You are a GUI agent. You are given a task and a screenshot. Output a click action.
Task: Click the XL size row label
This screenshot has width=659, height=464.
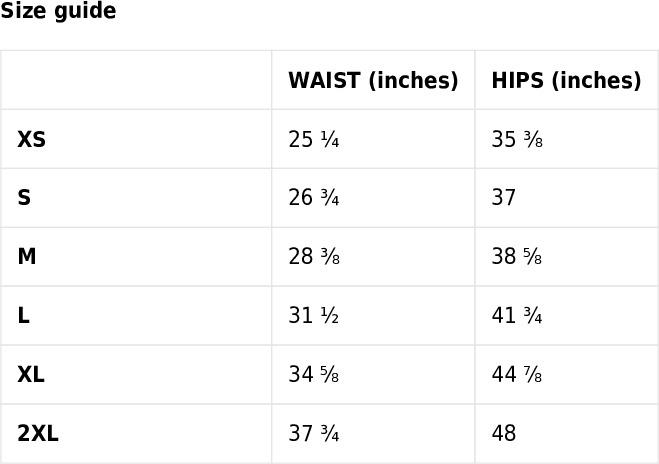[31, 374]
